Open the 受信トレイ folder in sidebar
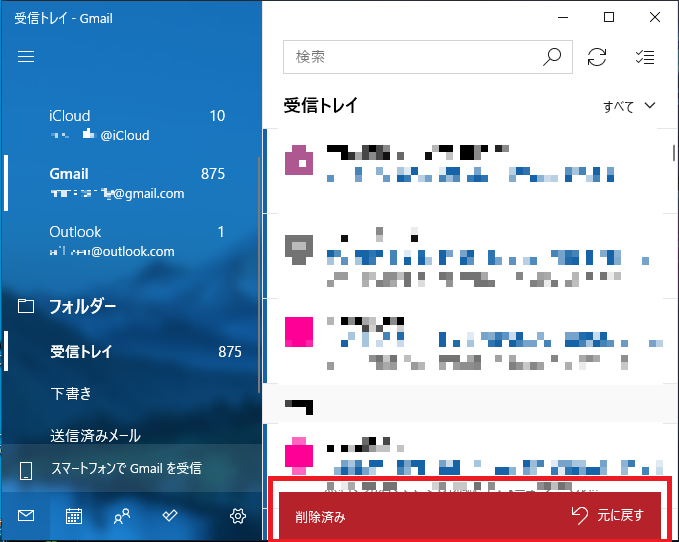The image size is (679, 542). pyautogui.click(x=132, y=351)
